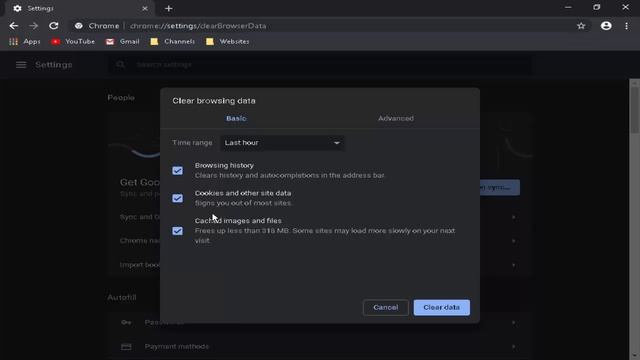This screenshot has width=640, height=360.
Task: Open the YouTube bookmark
Action: tap(73, 42)
